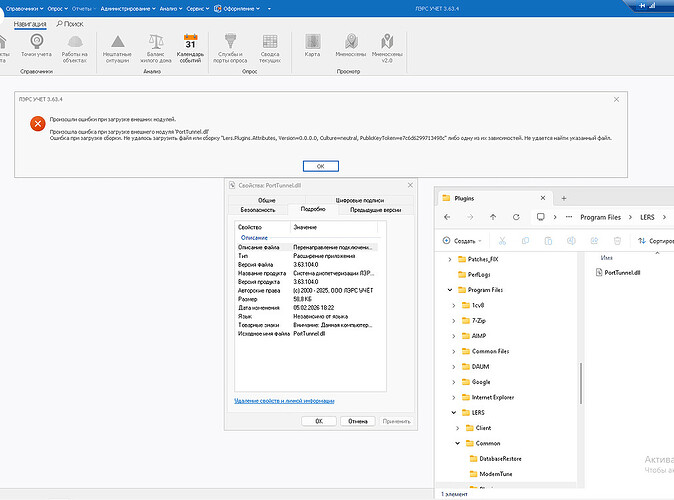The image size is (674, 500).
Task: Switch to the Безопасность tab
Action: pyautogui.click(x=257, y=210)
